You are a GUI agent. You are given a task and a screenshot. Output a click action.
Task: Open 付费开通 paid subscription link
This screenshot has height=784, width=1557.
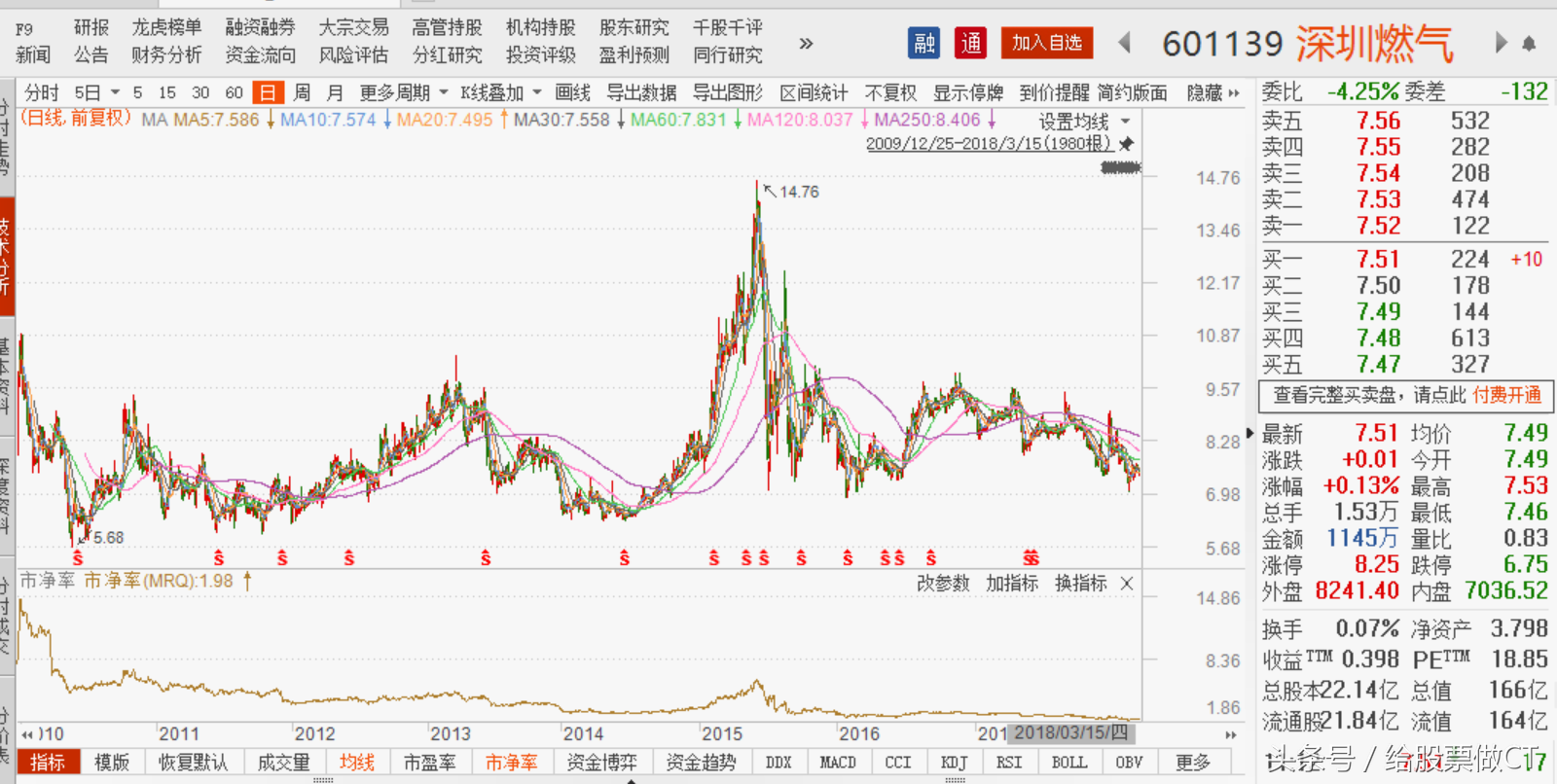point(1506,395)
